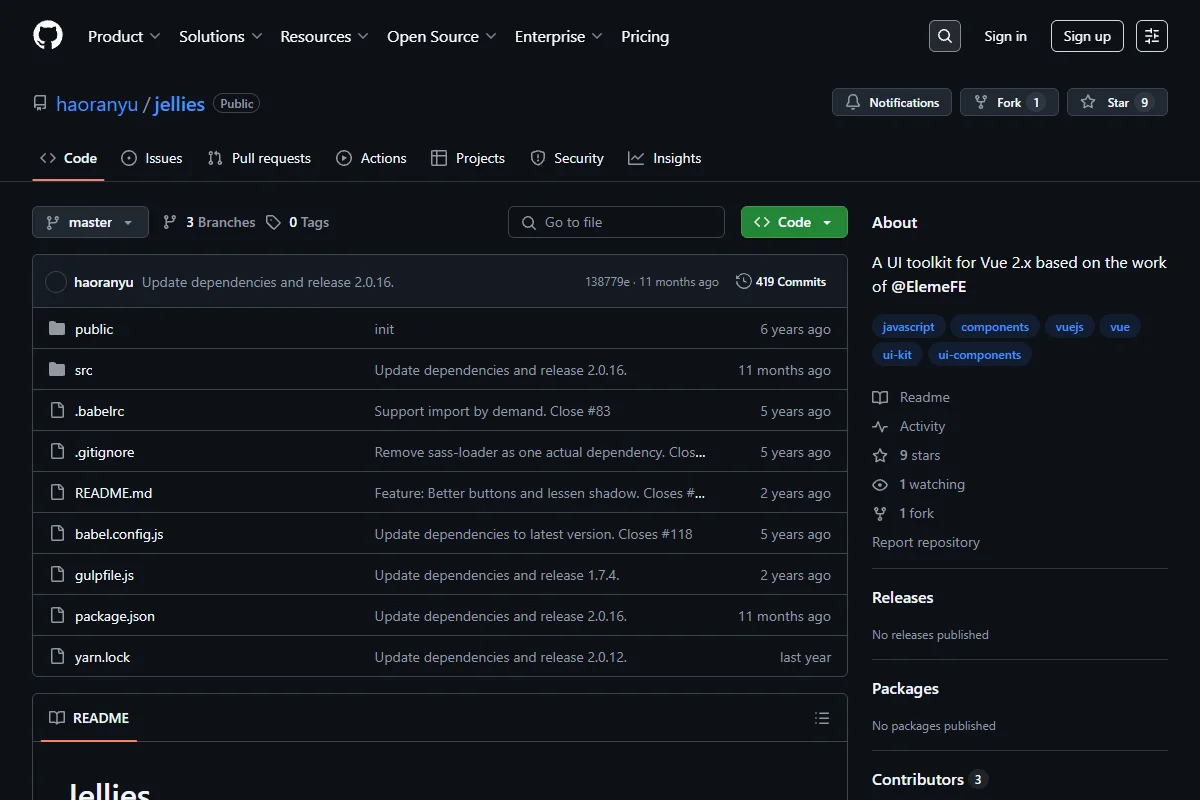Click the Sign up button

click(1087, 36)
